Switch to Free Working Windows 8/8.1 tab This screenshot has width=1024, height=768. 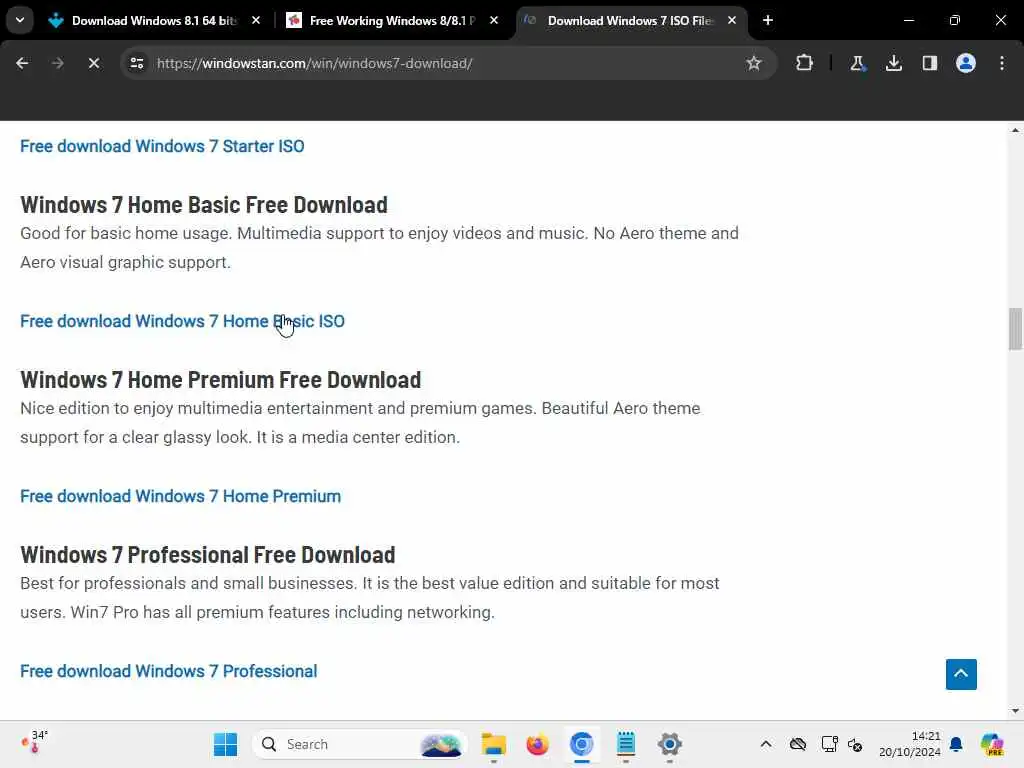[392, 21]
